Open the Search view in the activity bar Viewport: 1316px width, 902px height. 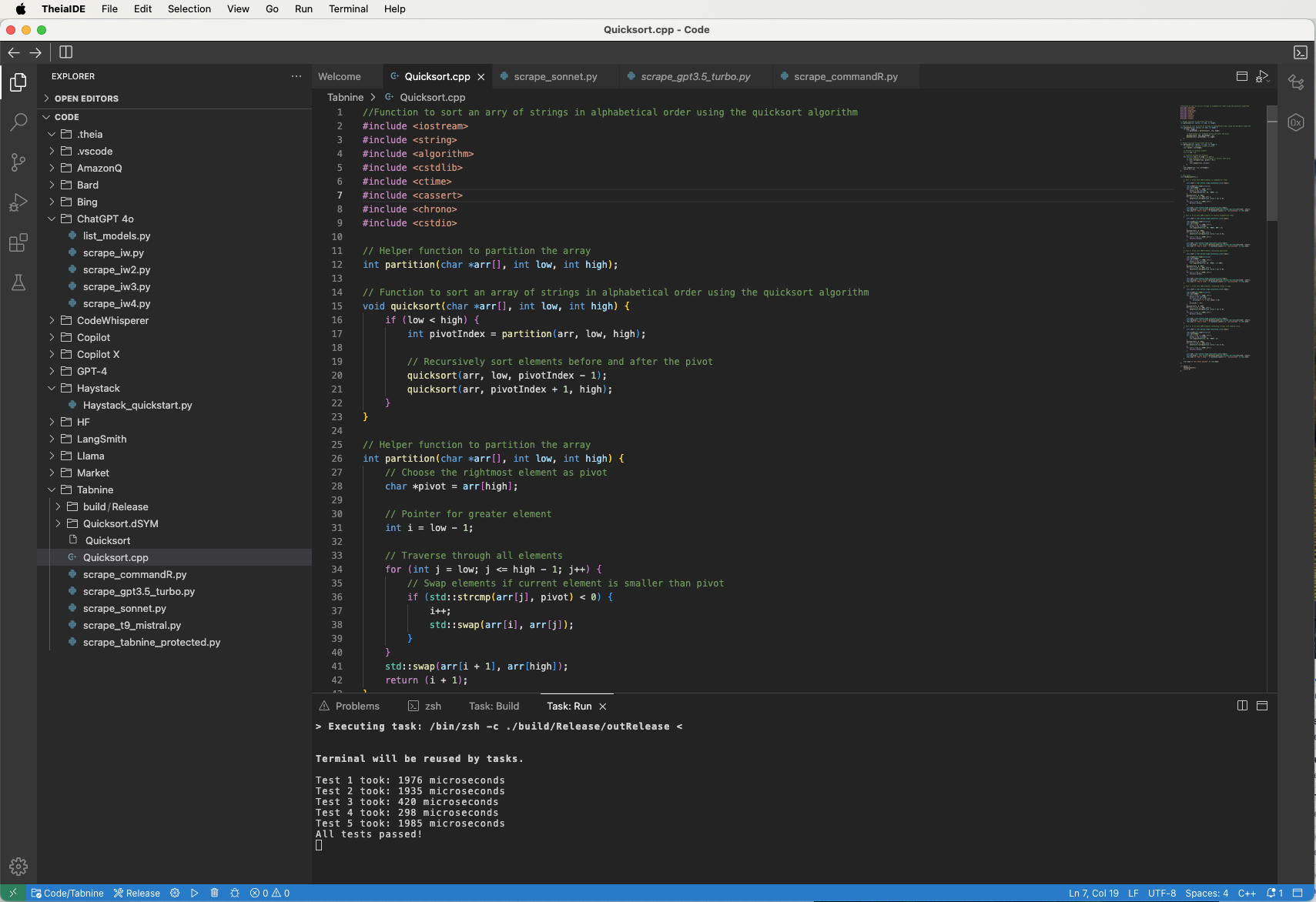pos(18,122)
